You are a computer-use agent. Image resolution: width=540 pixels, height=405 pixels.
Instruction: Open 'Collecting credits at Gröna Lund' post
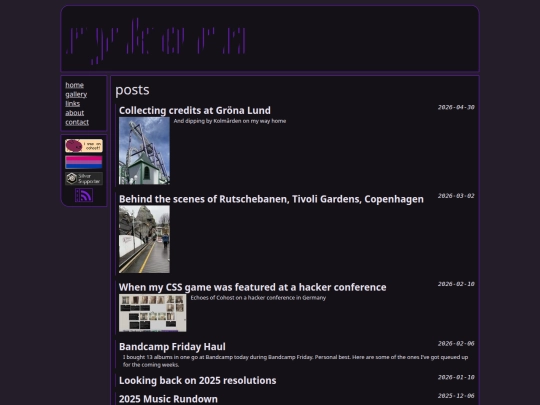coord(195,111)
